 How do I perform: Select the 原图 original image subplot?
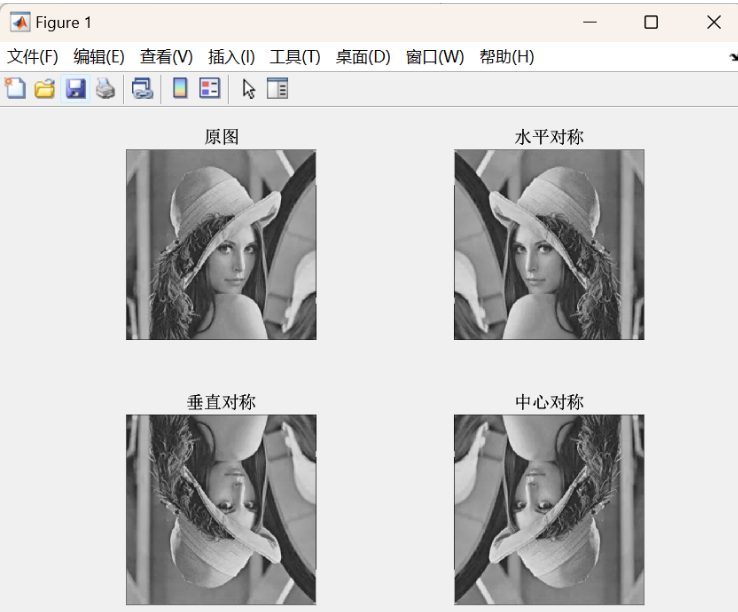coord(221,244)
